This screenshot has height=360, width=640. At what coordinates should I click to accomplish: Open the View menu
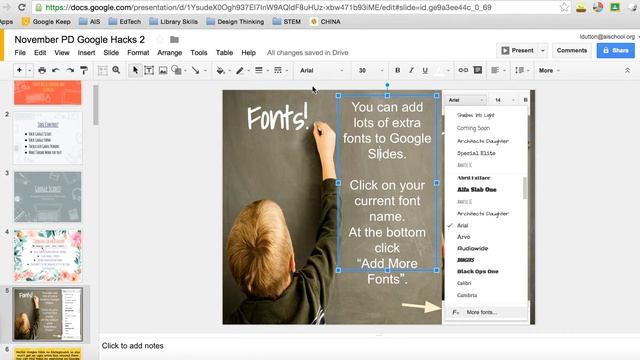point(62,53)
